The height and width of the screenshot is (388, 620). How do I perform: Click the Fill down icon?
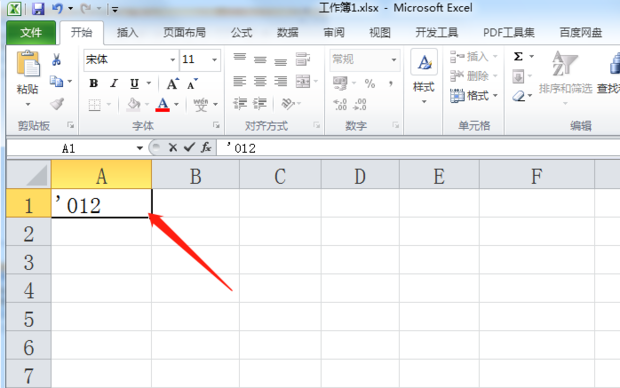518,76
